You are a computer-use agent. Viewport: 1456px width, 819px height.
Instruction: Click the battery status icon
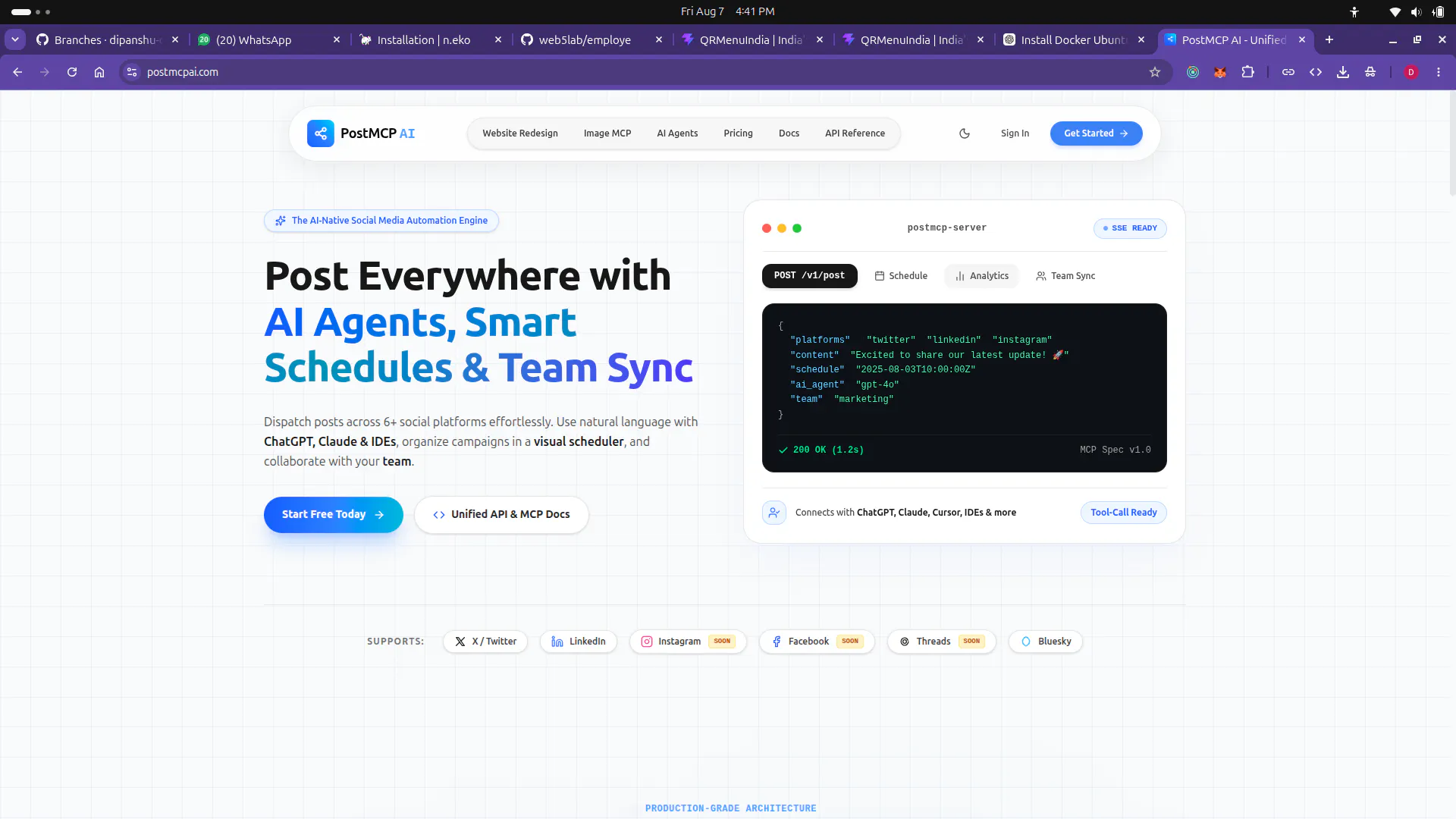(x=1438, y=11)
